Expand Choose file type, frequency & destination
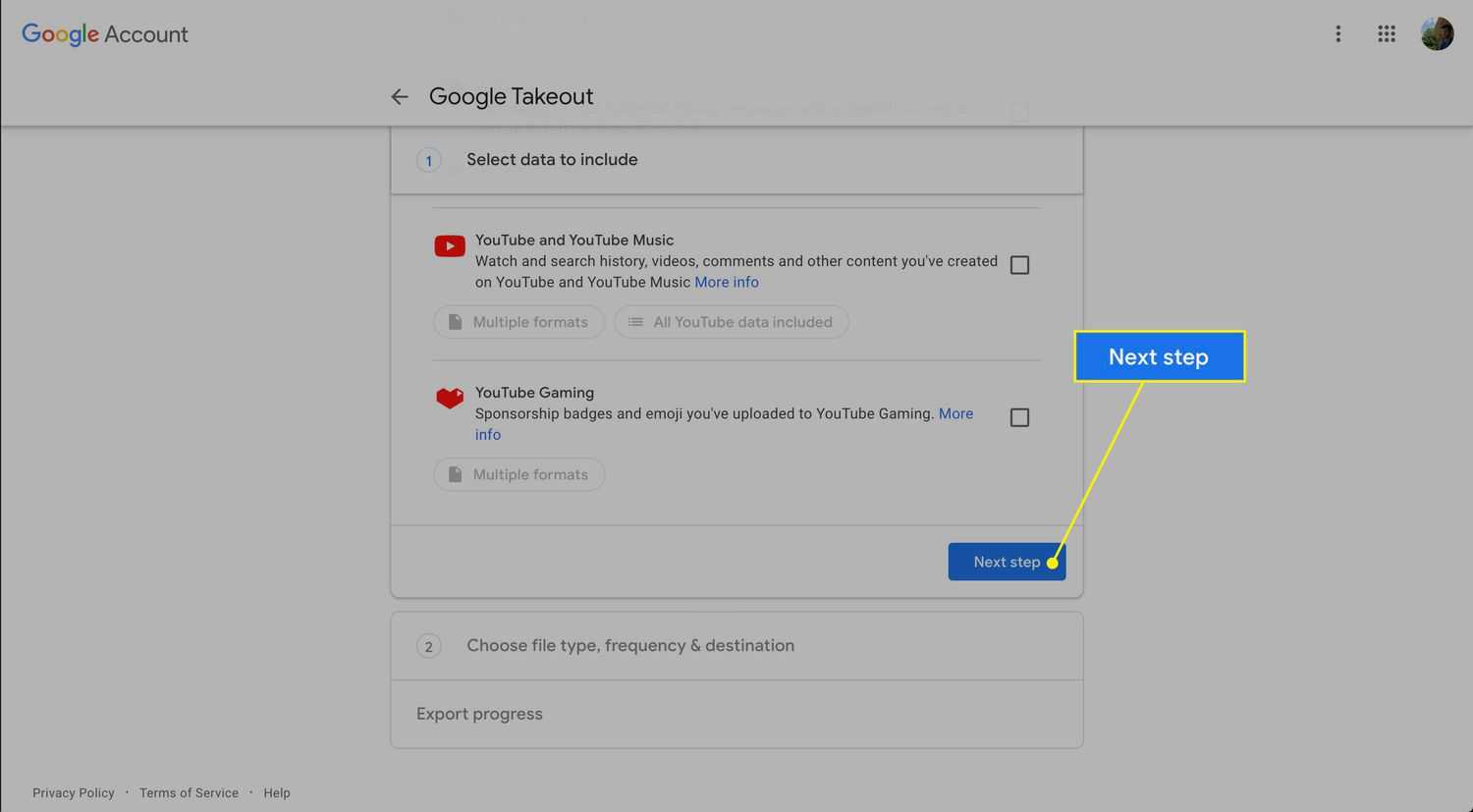 [736, 646]
